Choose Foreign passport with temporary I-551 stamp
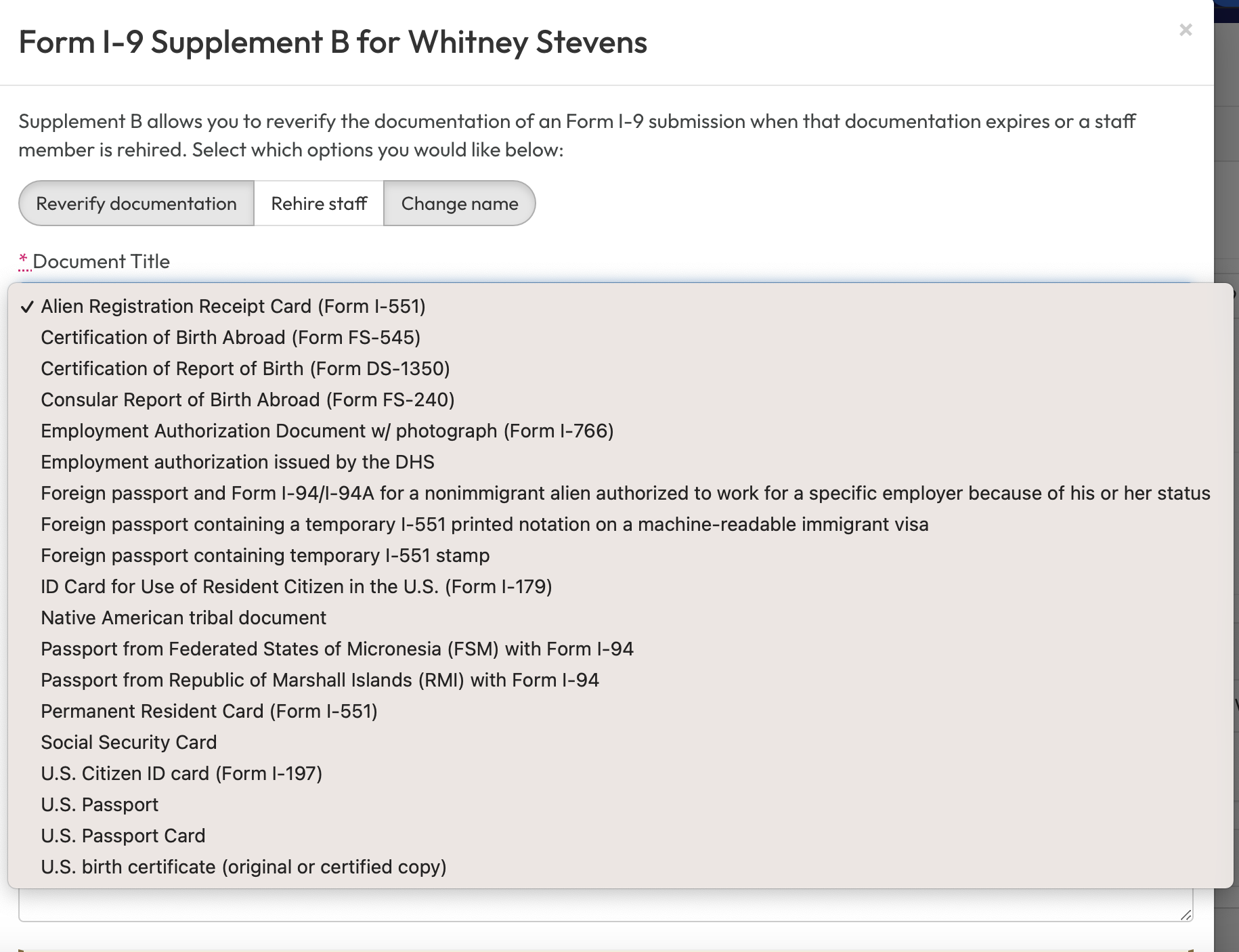 click(x=265, y=556)
